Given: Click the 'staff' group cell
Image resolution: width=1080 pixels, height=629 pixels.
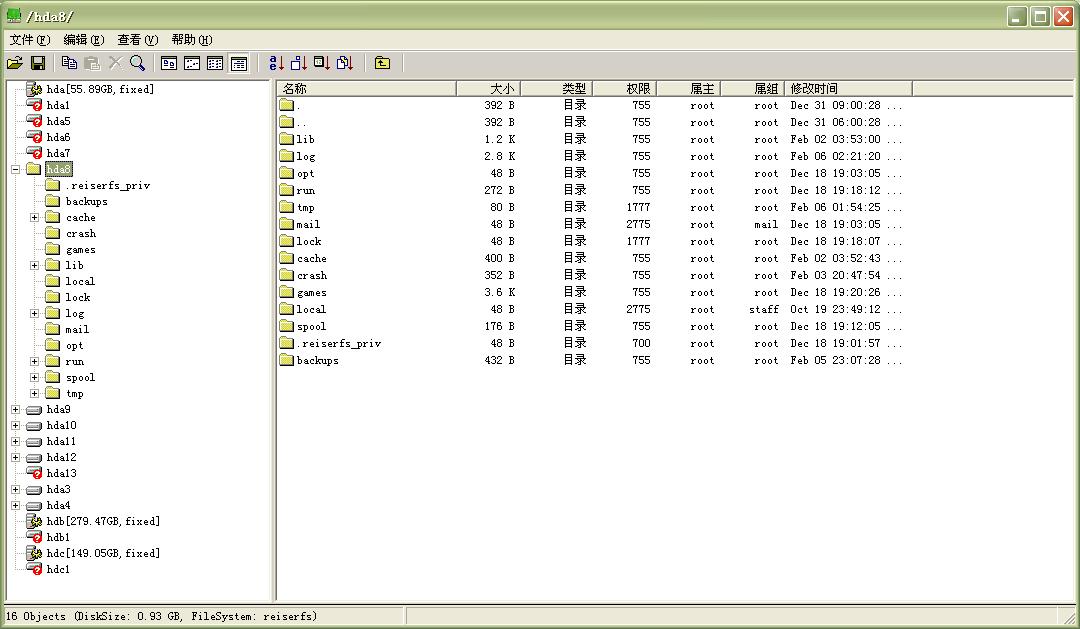Looking at the screenshot, I should [x=764, y=310].
